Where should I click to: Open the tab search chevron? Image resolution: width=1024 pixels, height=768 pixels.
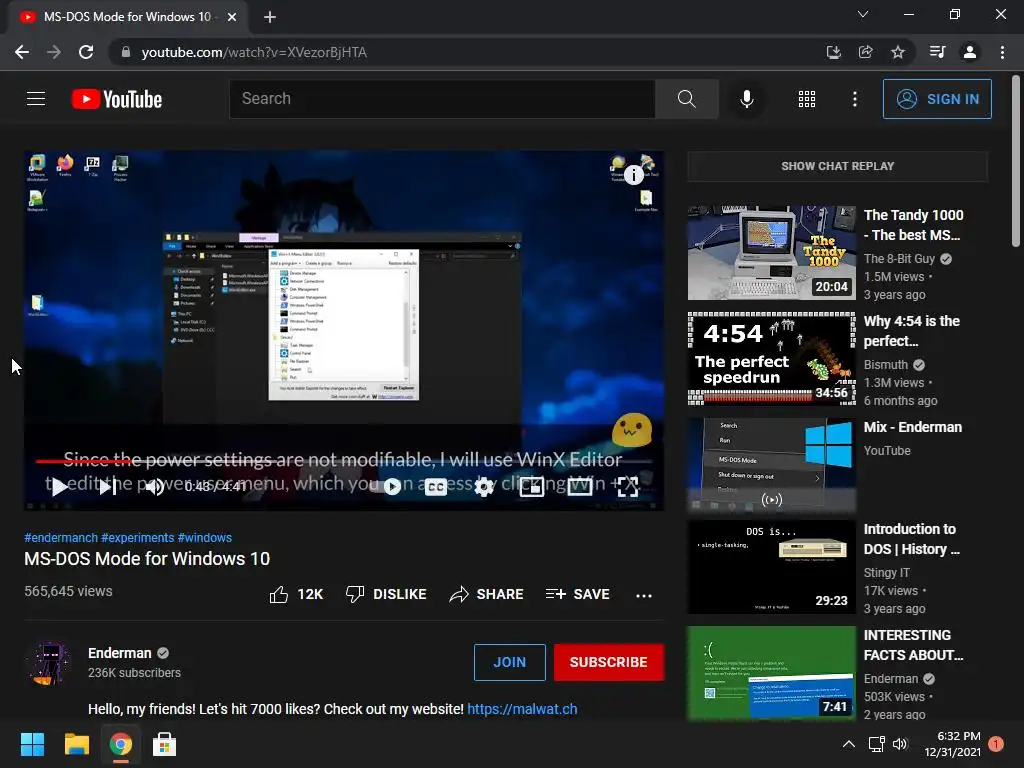click(863, 14)
